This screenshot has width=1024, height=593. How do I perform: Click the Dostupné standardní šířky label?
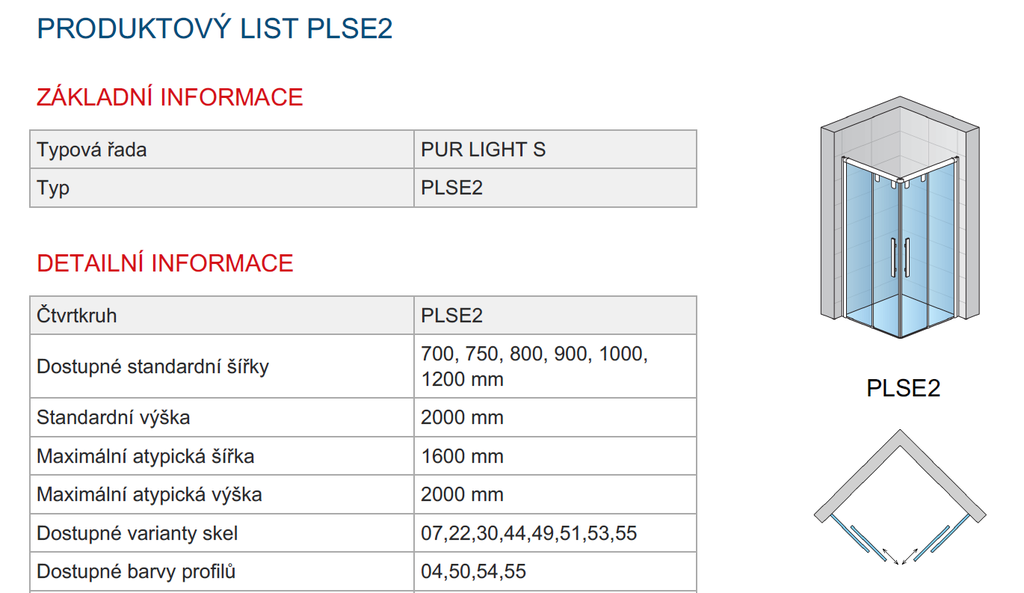pyautogui.click(x=153, y=366)
